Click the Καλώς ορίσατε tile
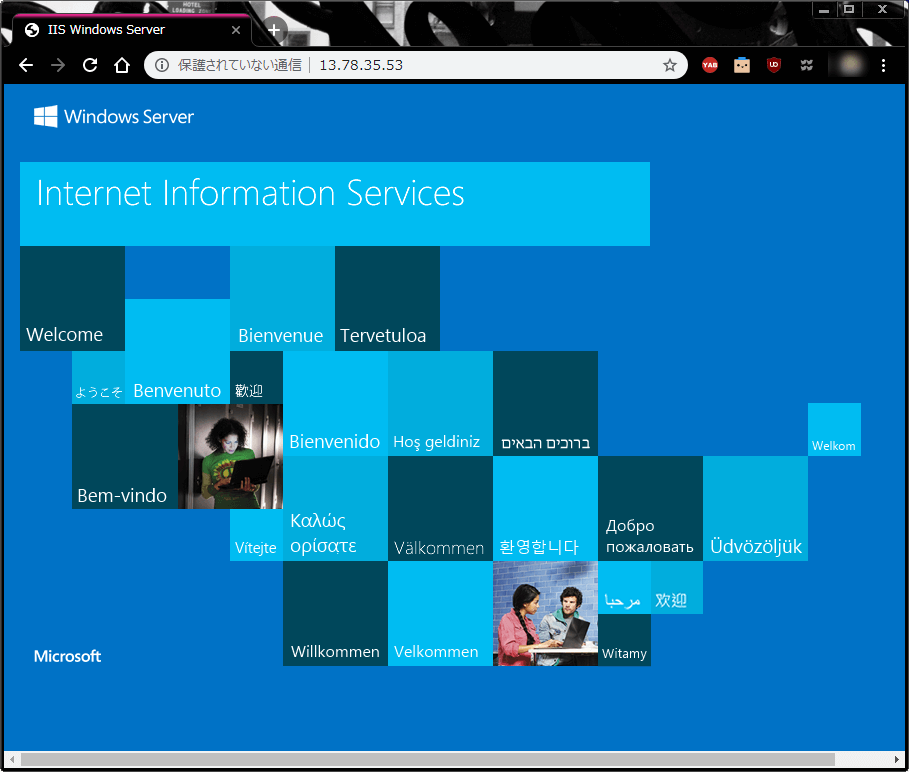 click(x=335, y=508)
